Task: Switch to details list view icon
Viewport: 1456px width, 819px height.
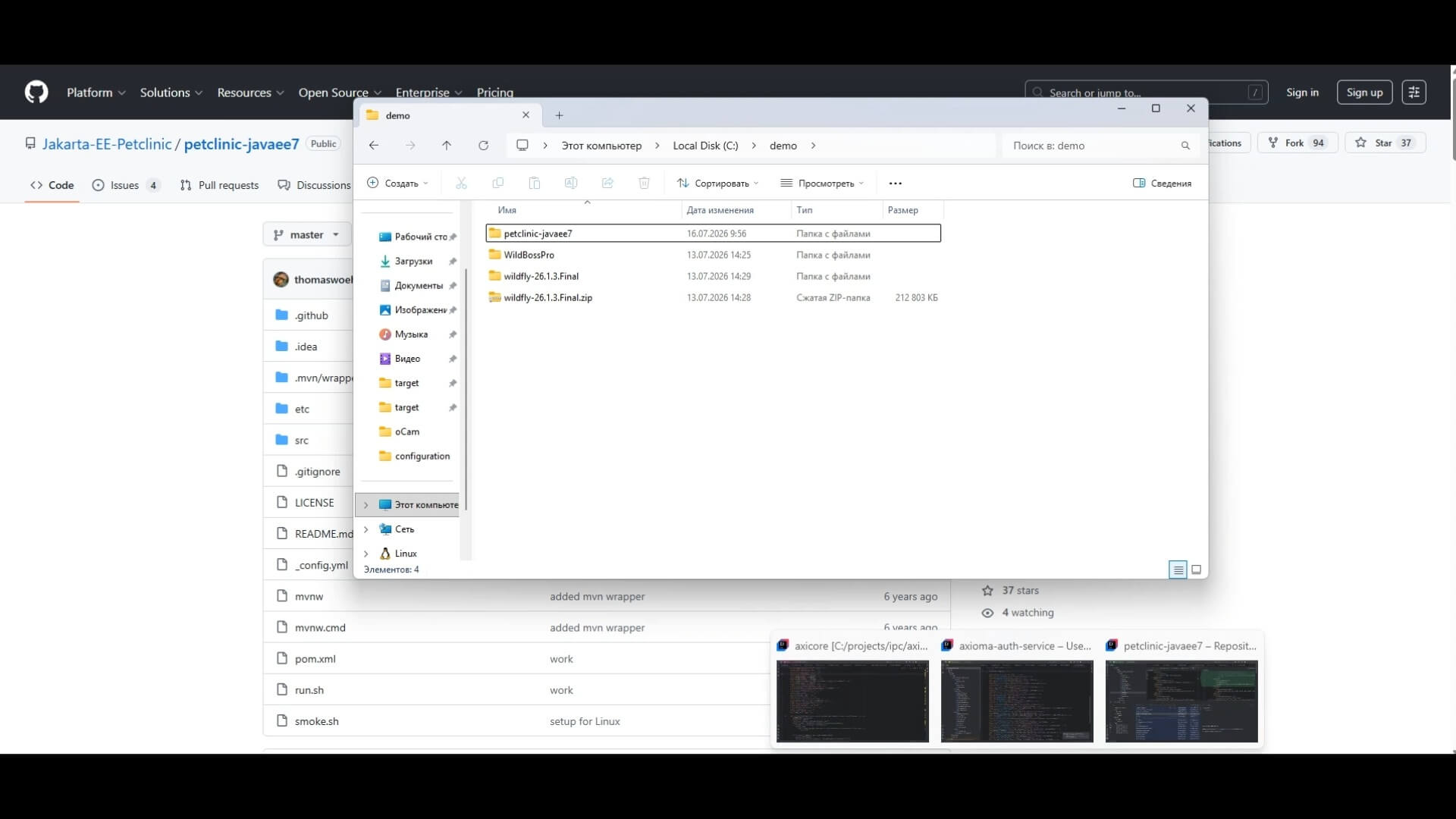Action: click(x=1178, y=570)
